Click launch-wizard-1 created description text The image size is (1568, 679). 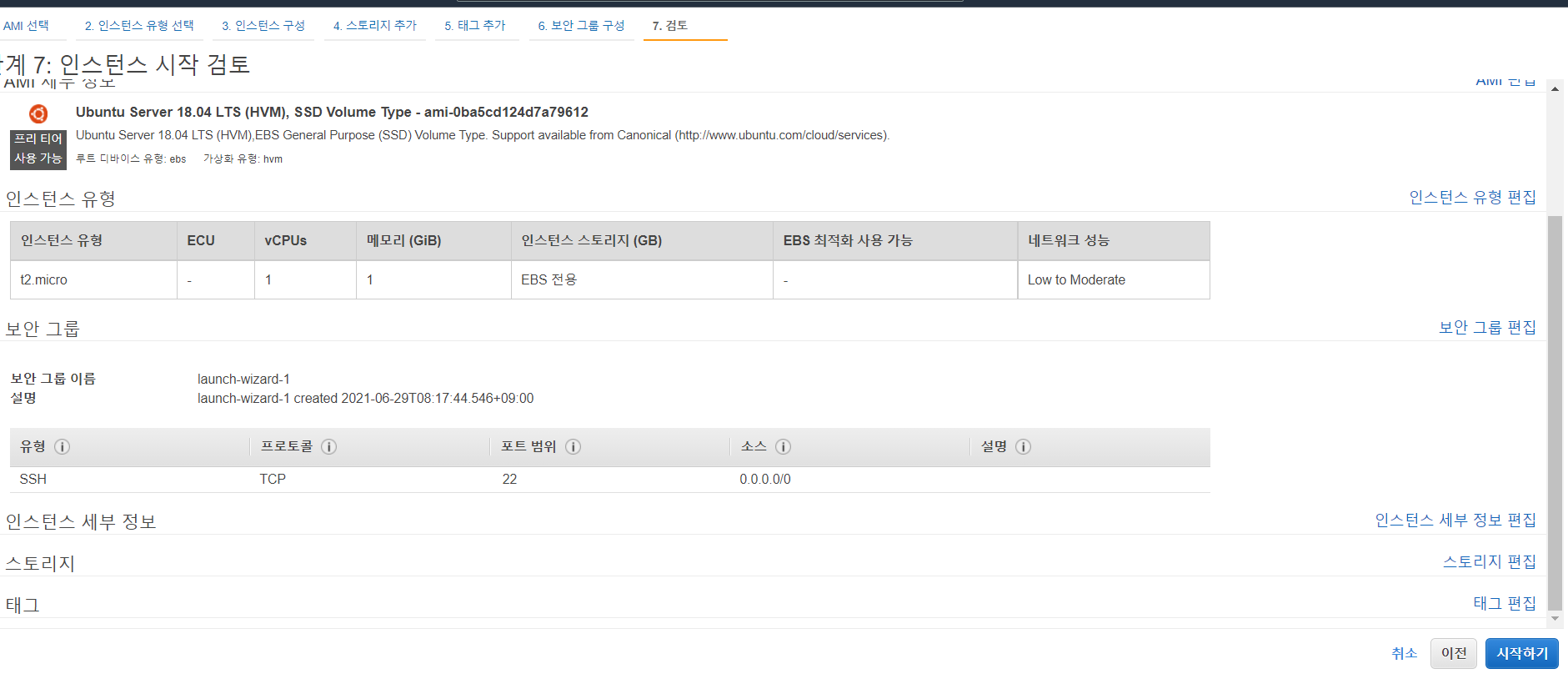pos(365,399)
